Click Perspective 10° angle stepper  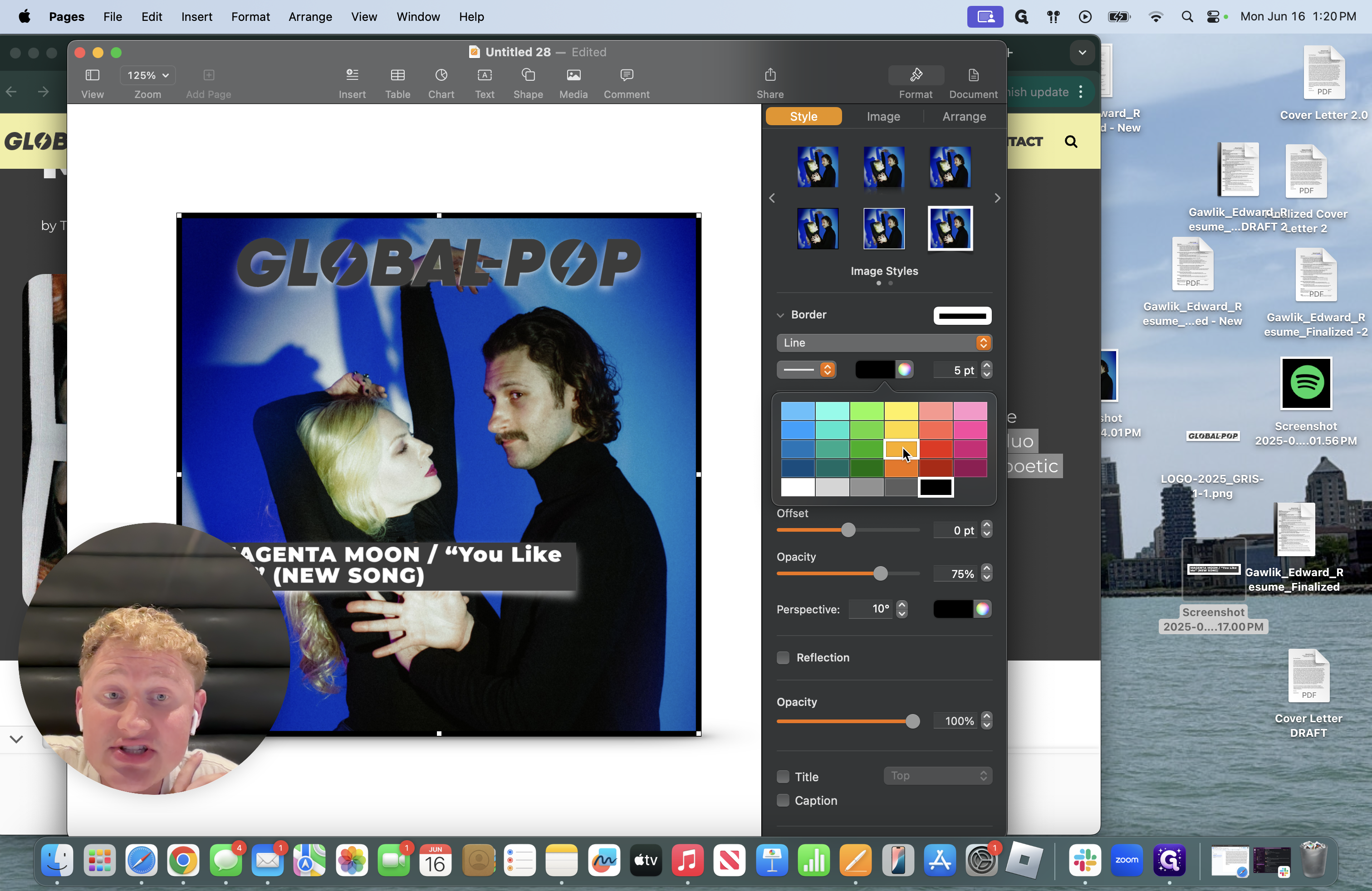coord(902,609)
